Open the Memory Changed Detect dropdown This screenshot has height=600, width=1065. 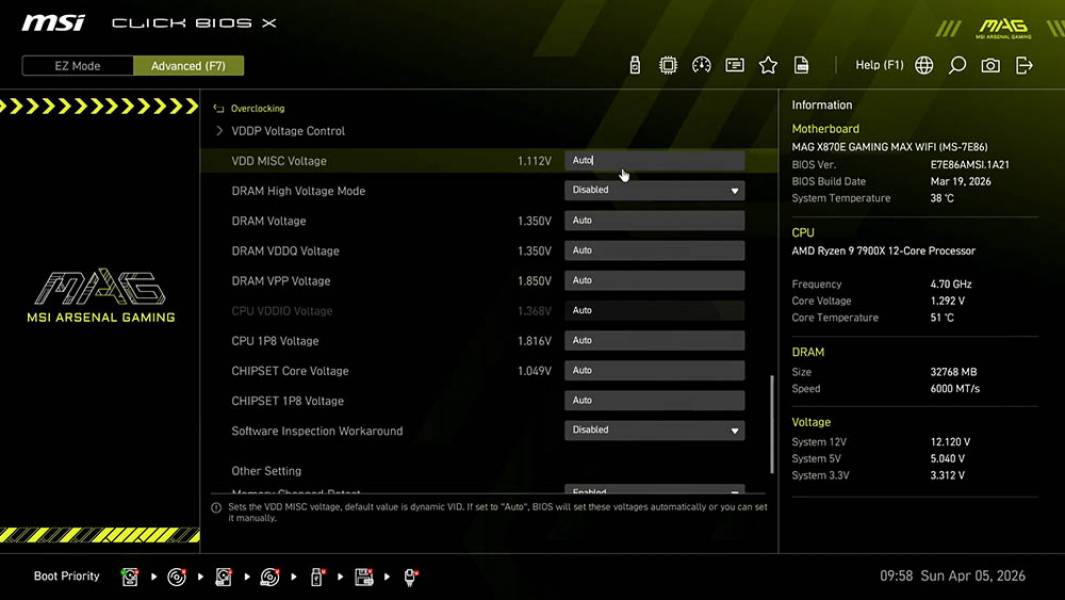coord(654,491)
